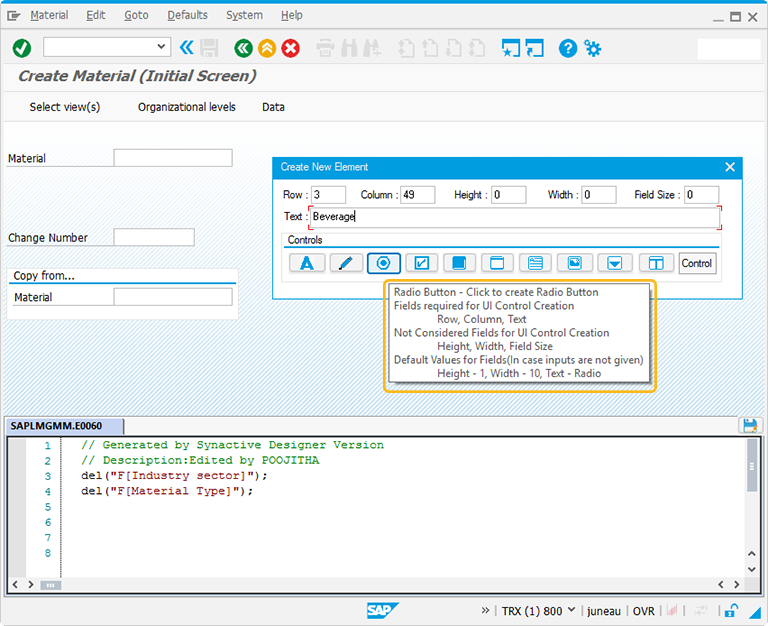Click the Height field in dialog
The image size is (768, 626).
click(509, 194)
